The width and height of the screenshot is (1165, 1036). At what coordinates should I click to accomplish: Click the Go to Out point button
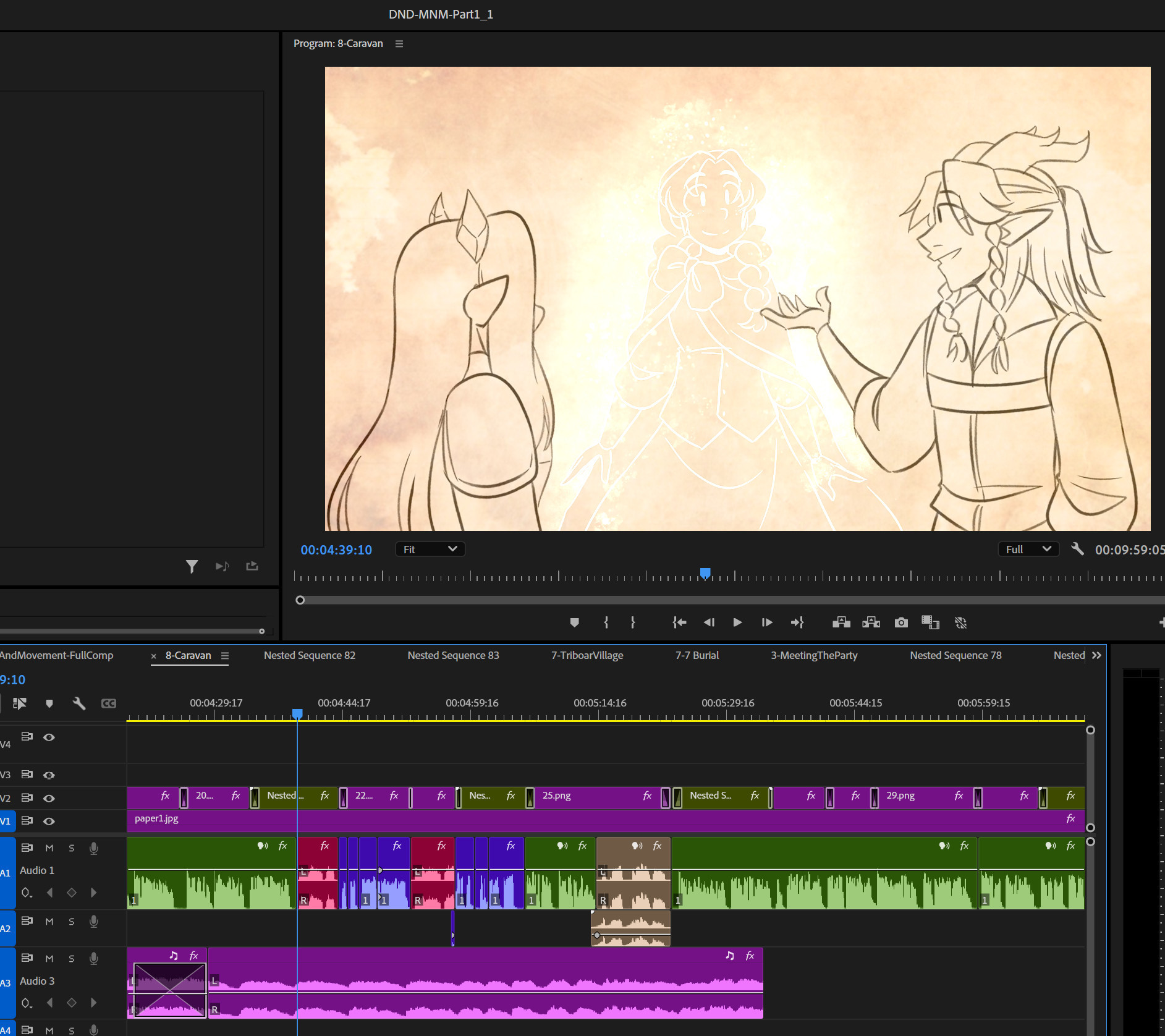(797, 622)
